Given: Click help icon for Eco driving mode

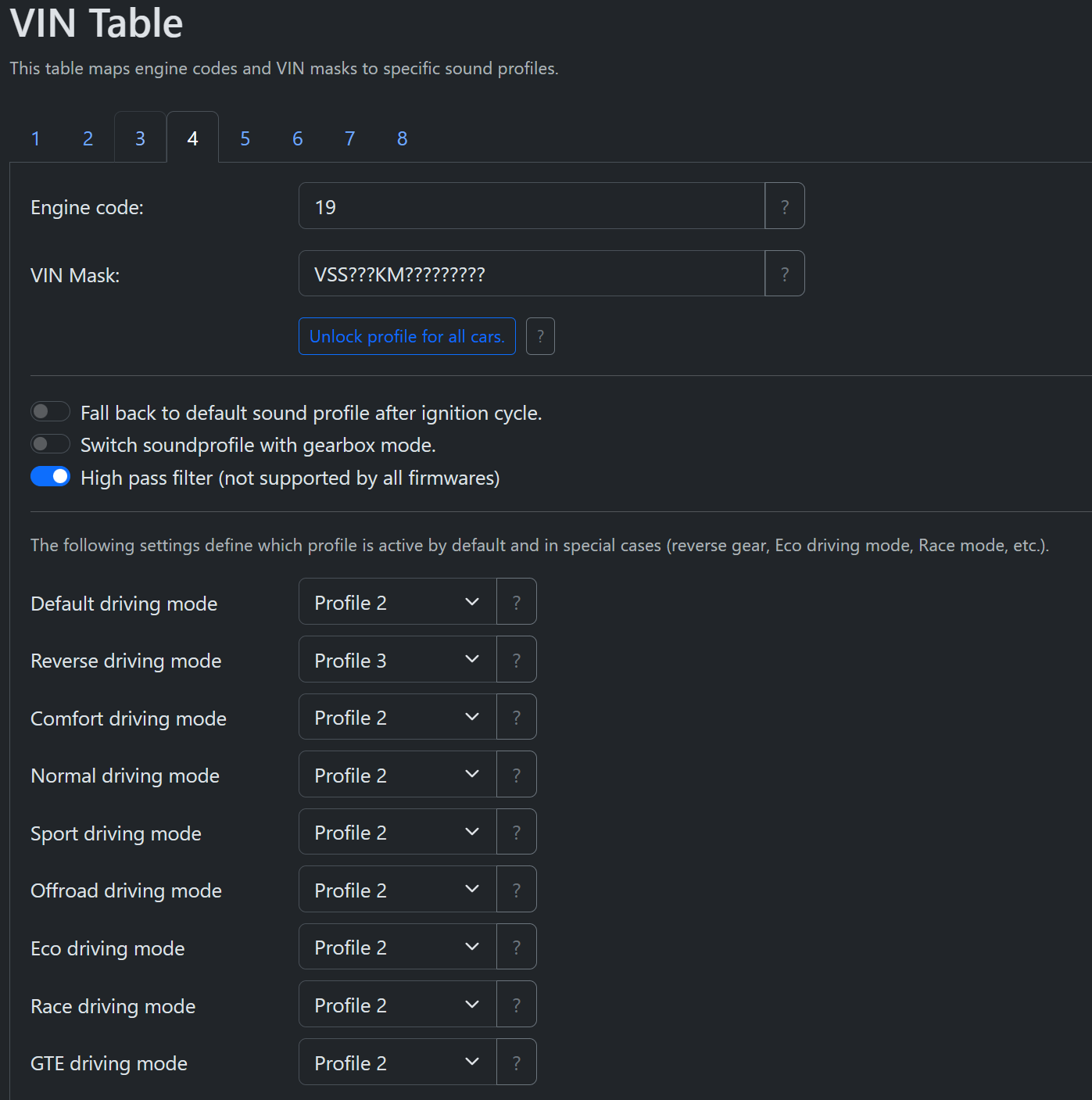Looking at the screenshot, I should point(516,947).
